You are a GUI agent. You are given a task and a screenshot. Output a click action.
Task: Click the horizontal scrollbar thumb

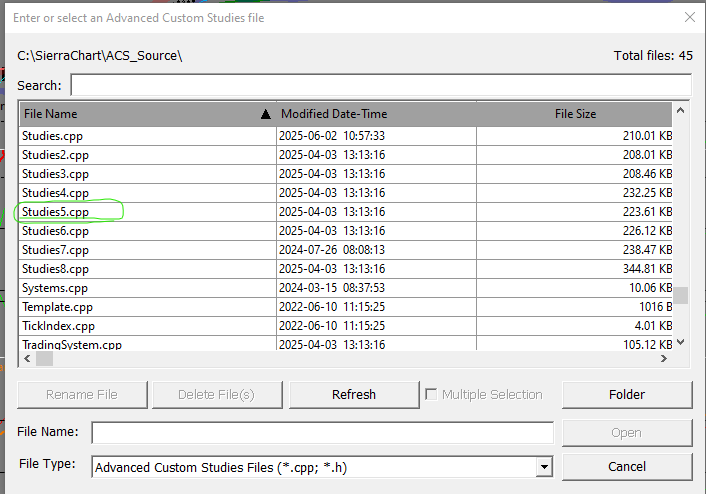click(x=44, y=359)
